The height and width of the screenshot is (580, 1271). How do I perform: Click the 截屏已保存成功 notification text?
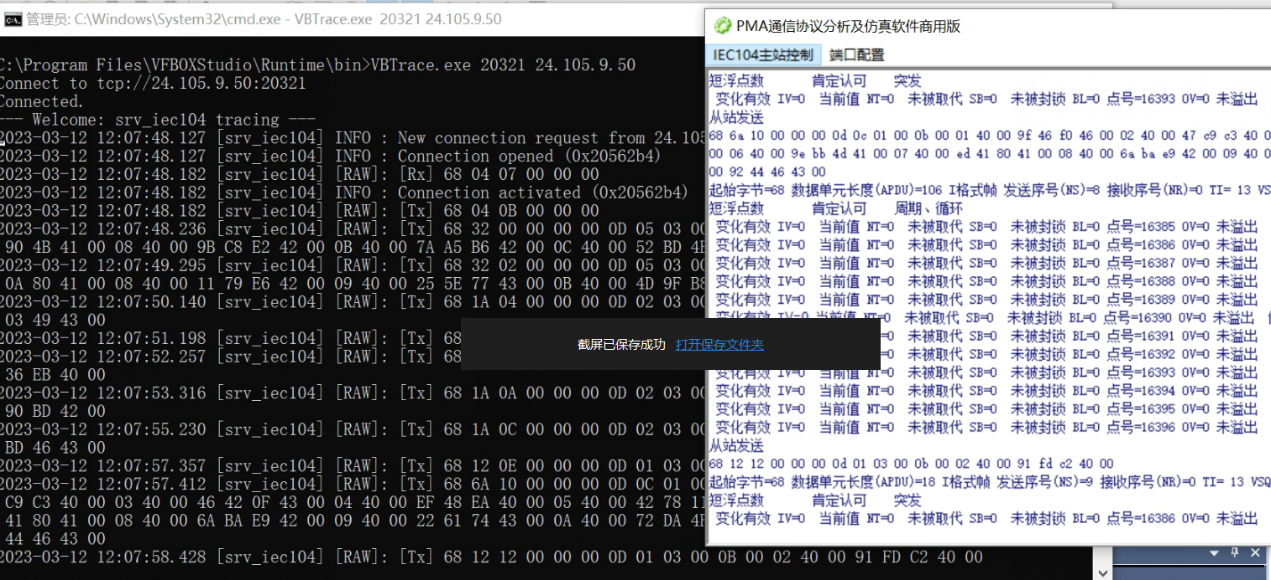click(x=621, y=345)
